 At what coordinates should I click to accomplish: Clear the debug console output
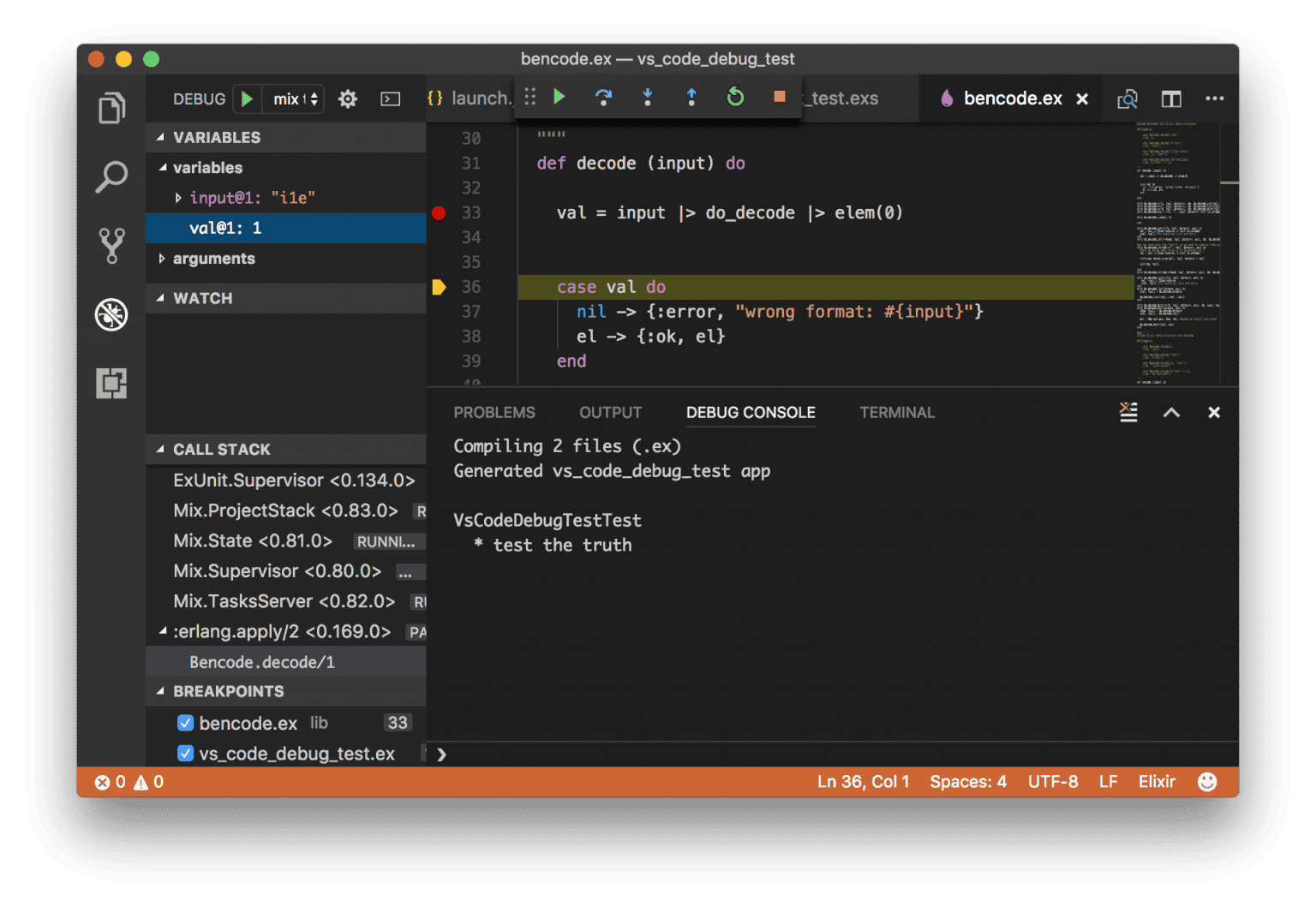[1128, 413]
